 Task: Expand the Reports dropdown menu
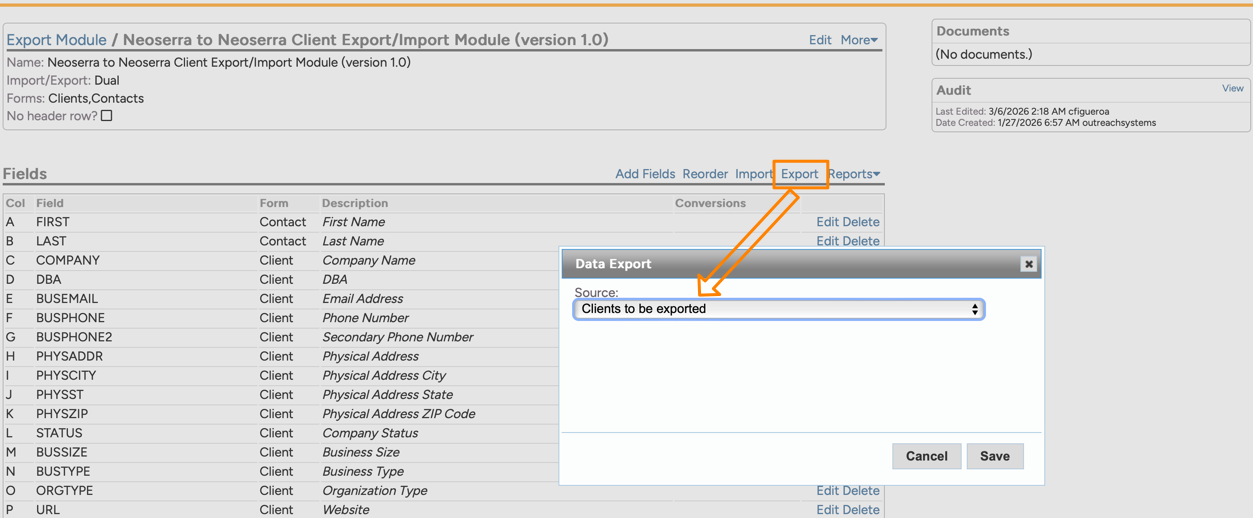point(853,174)
